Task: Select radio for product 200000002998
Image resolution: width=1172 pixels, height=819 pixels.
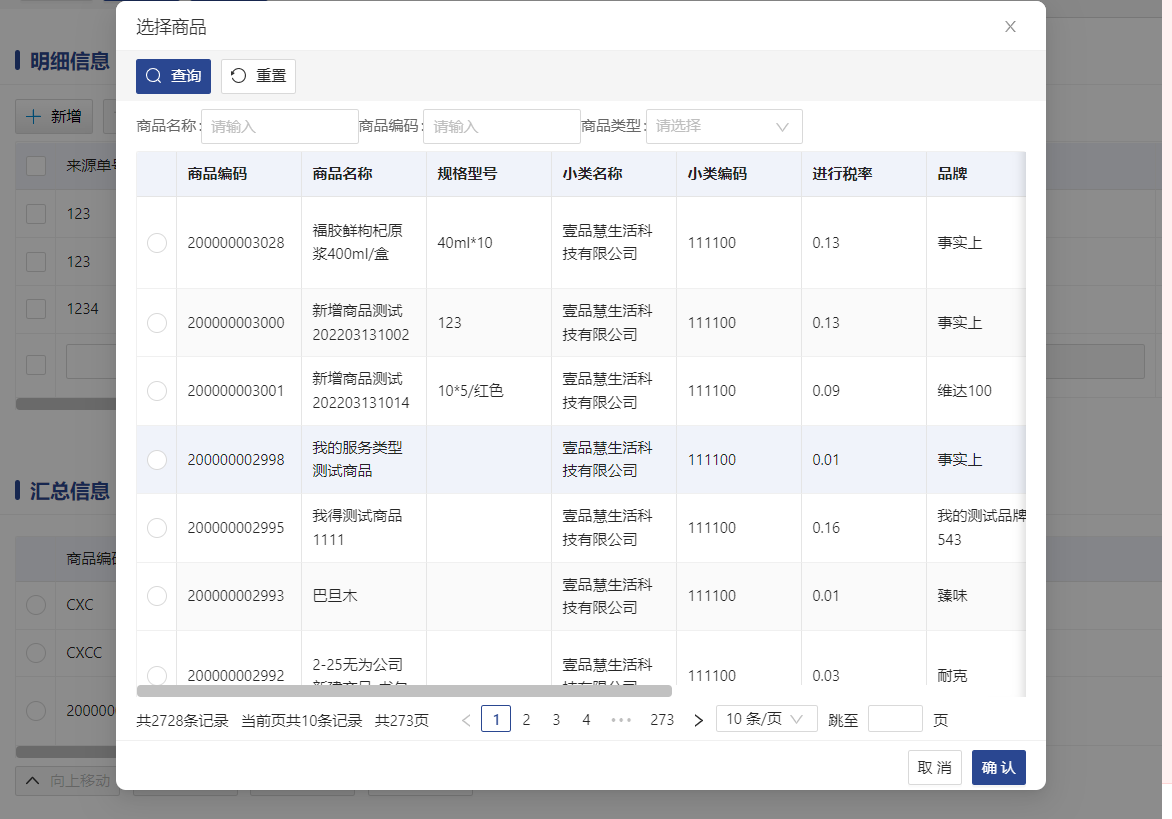Action: (x=157, y=460)
